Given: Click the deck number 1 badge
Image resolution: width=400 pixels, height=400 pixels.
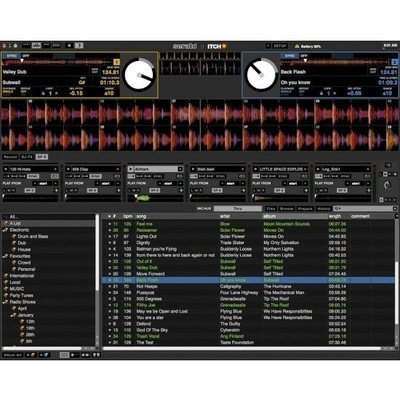Looking at the screenshot, I should 117,62.
